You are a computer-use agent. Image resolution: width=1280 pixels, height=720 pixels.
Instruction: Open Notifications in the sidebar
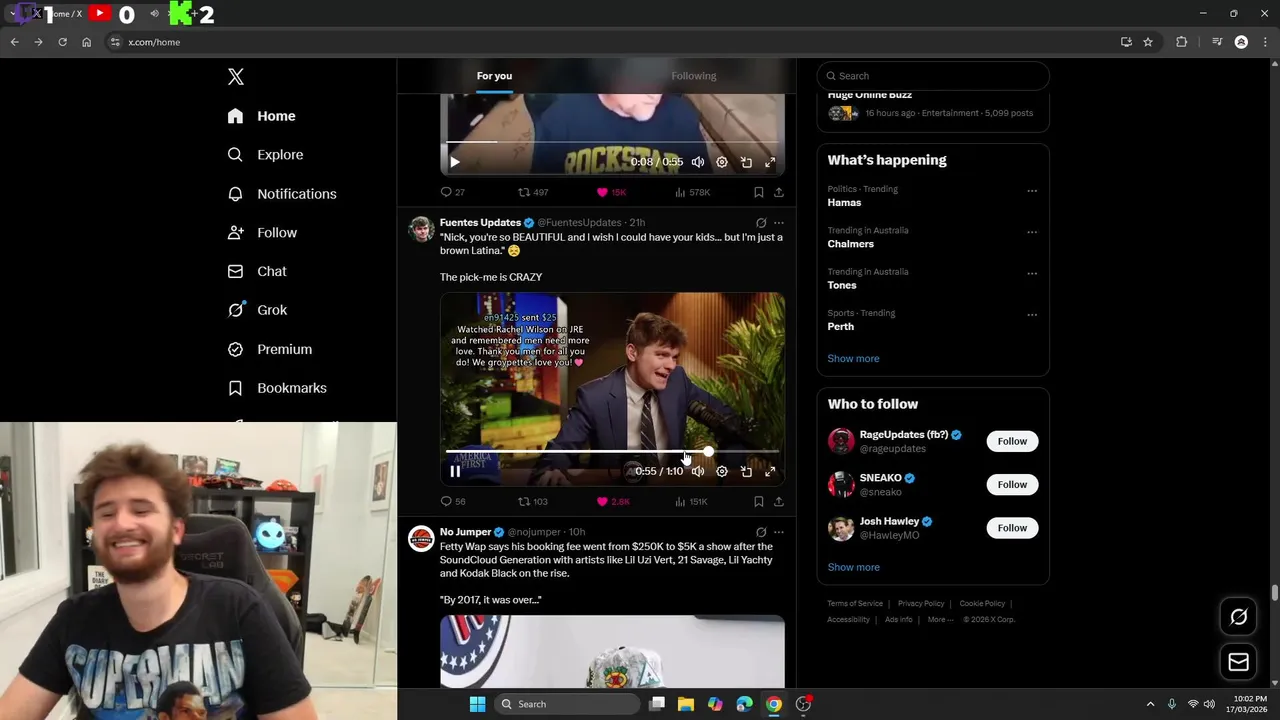tap(281, 194)
